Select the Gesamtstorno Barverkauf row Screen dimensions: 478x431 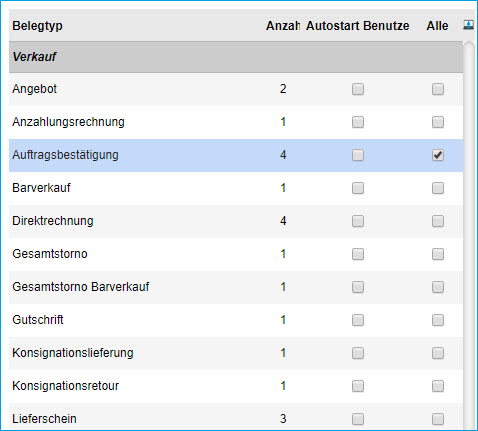click(x=236, y=287)
